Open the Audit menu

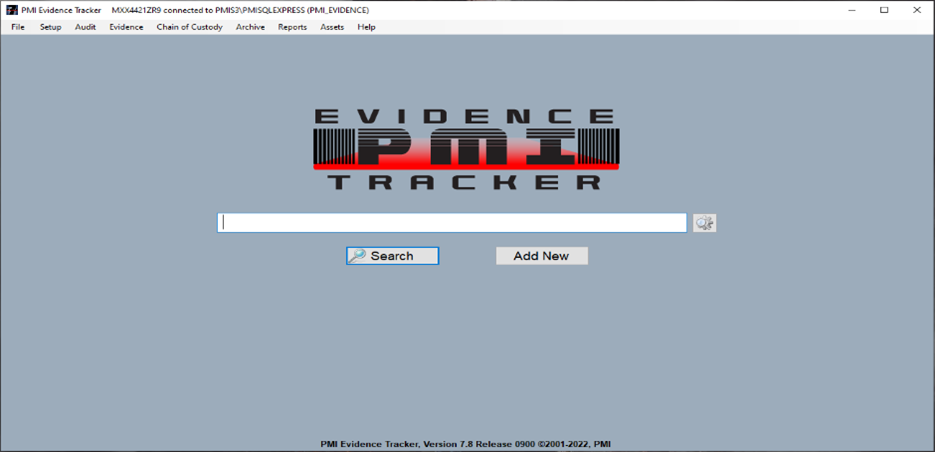coord(85,27)
